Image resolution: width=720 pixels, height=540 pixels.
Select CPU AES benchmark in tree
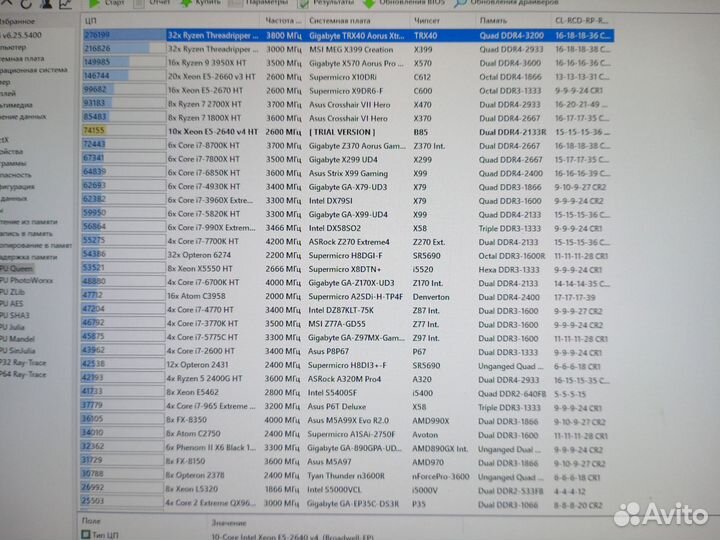pos(11,304)
